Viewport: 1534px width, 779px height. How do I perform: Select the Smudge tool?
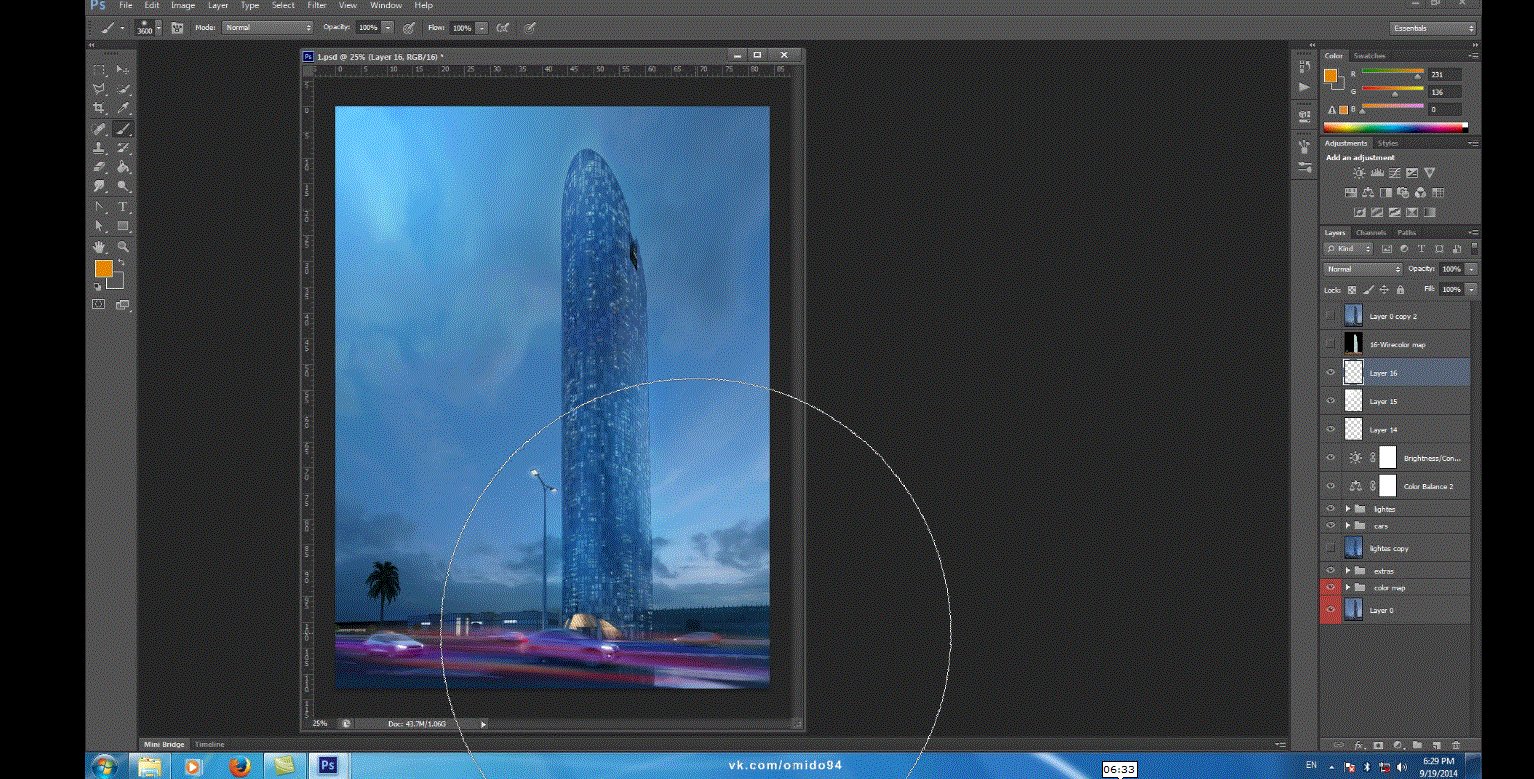tap(100, 186)
